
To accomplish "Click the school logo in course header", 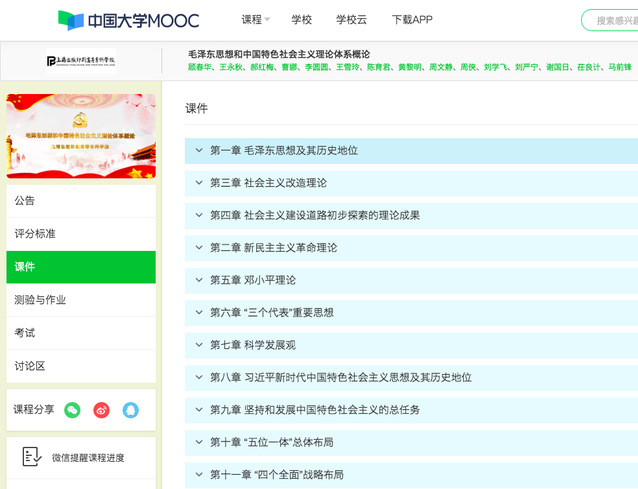I will [x=80, y=61].
